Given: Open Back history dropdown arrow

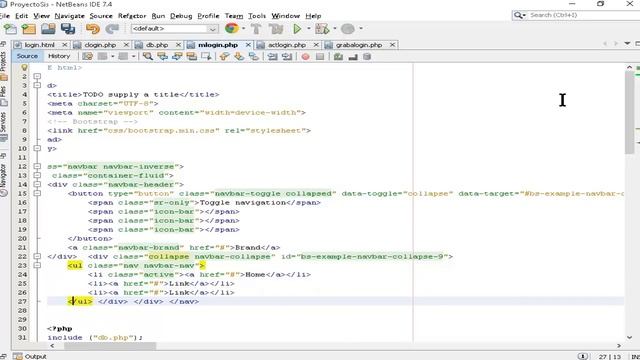Looking at the screenshot, I should coord(112,56).
